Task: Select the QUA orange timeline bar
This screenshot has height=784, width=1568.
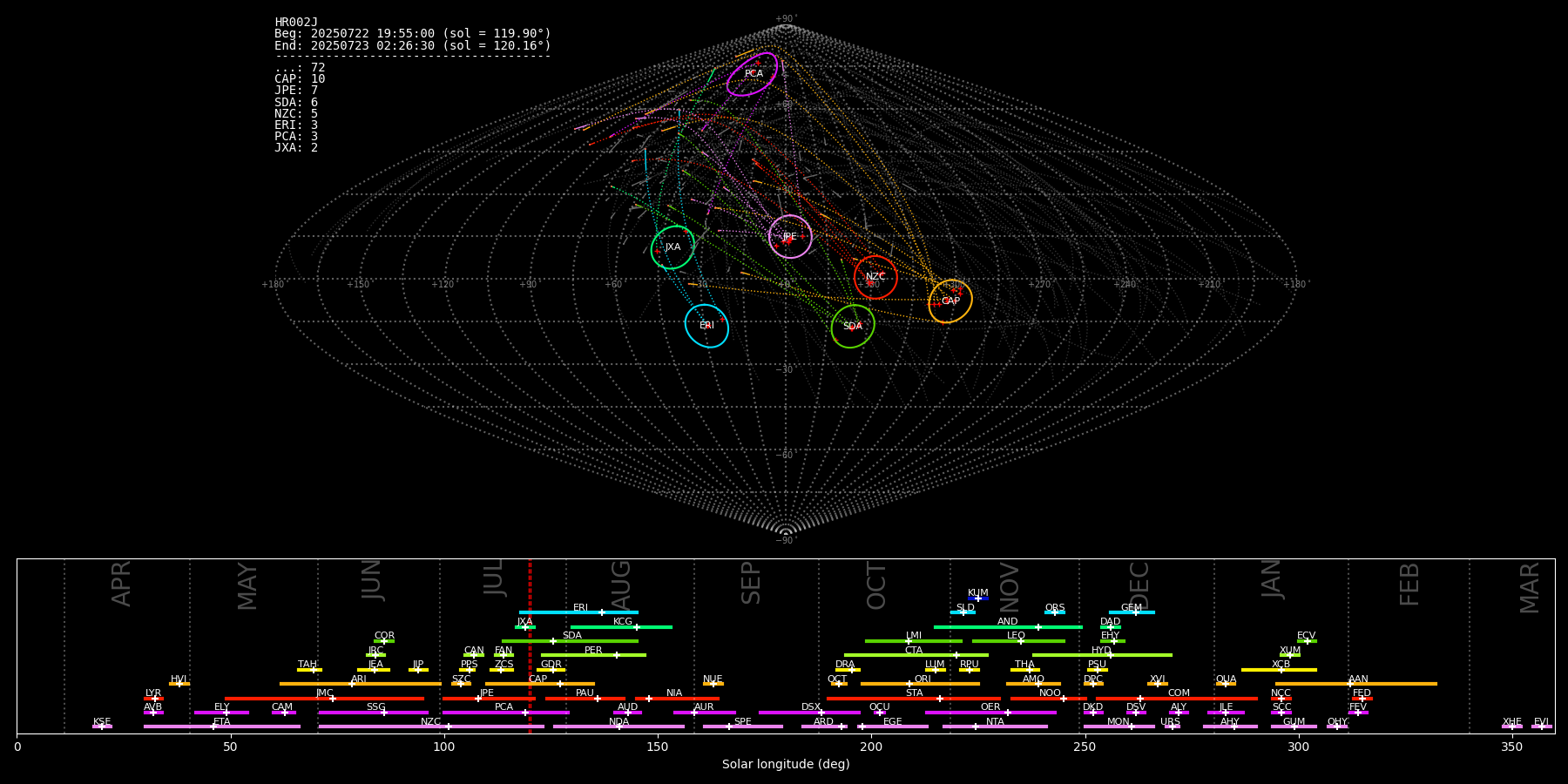Action: click(1226, 684)
